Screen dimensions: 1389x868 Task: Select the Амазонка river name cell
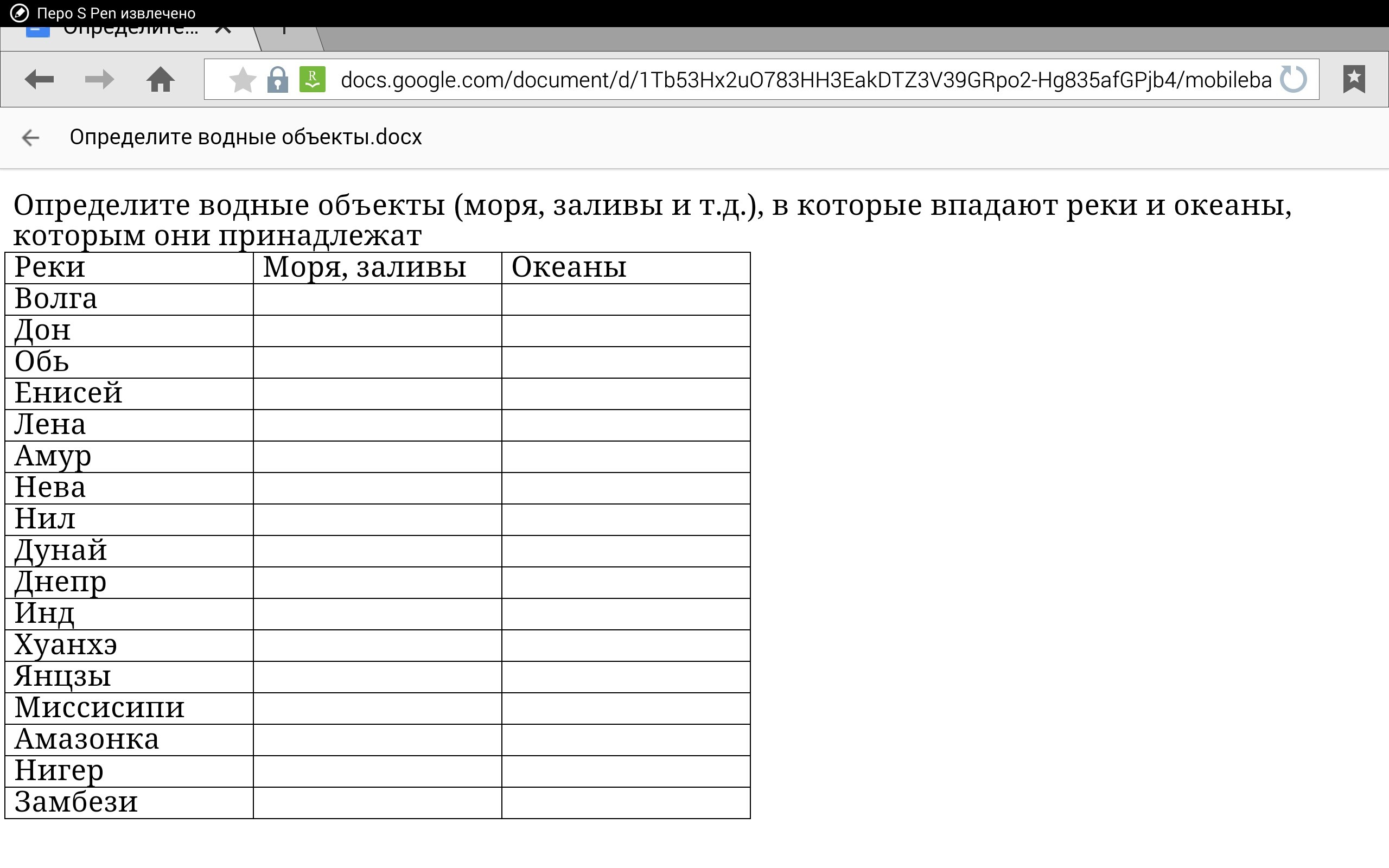coord(129,739)
